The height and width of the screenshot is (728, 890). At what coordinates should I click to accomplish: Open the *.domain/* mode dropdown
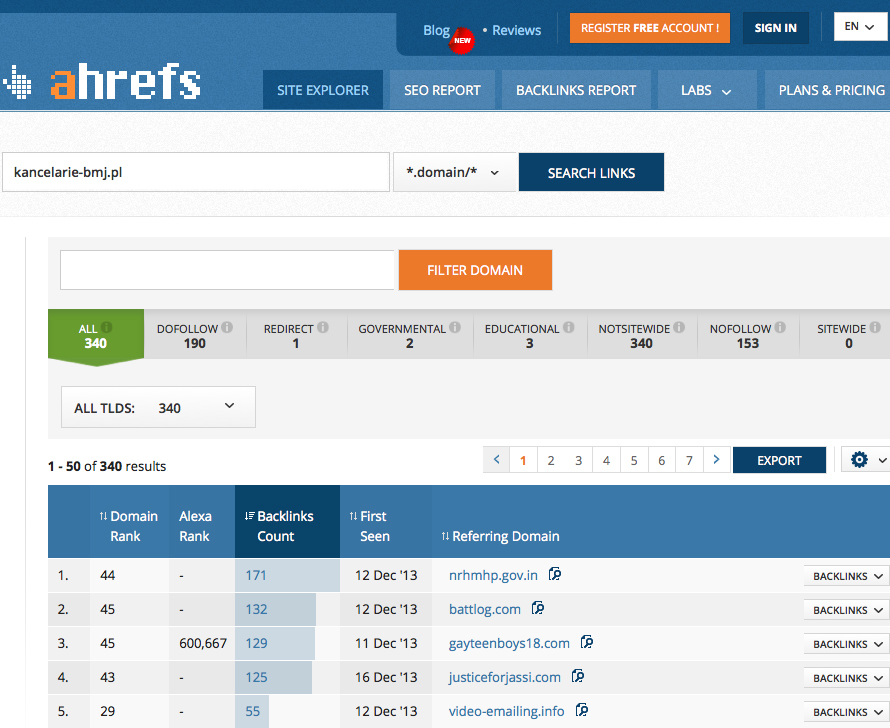[x=454, y=172]
